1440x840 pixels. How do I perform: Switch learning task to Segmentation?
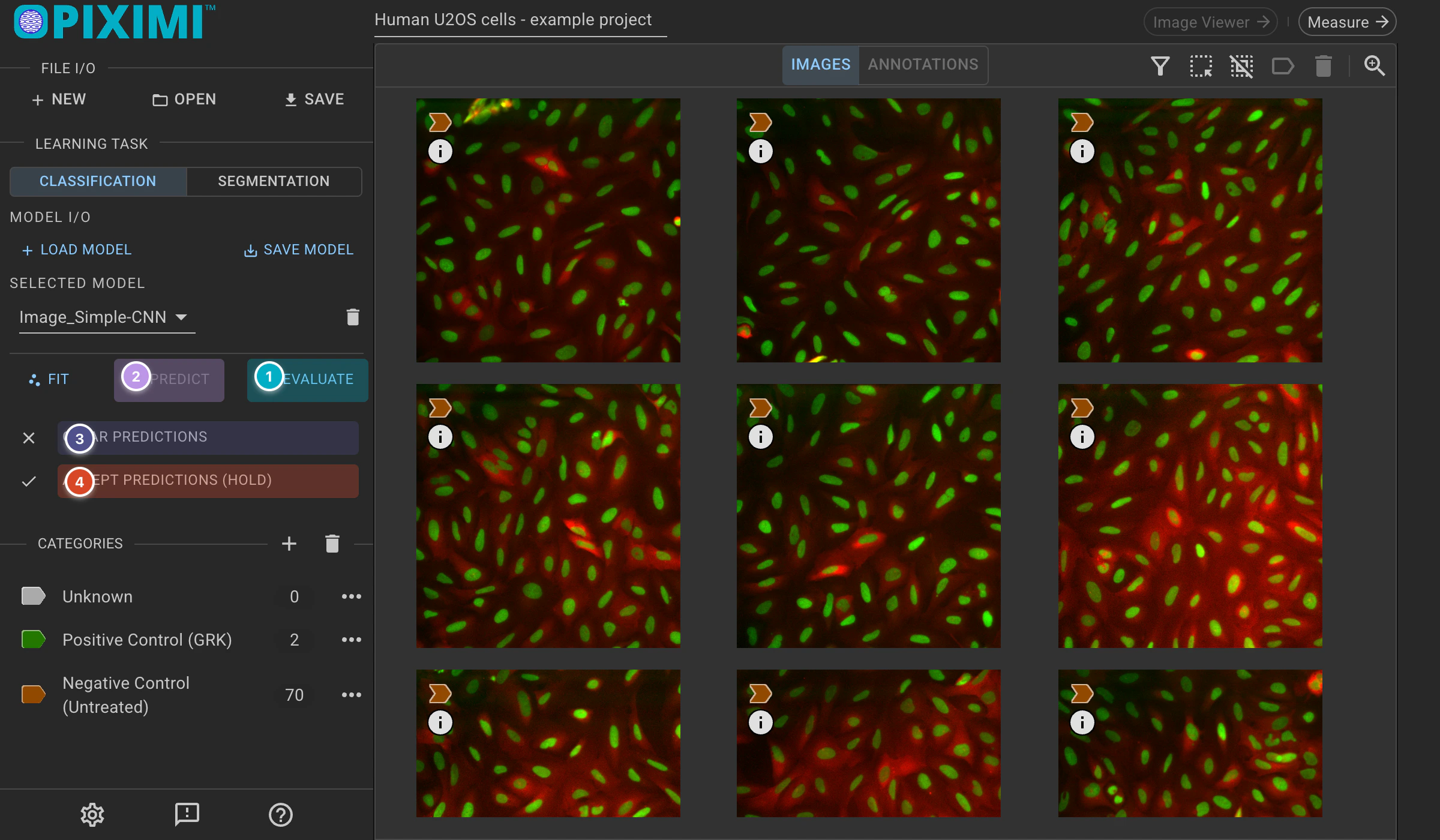click(274, 181)
